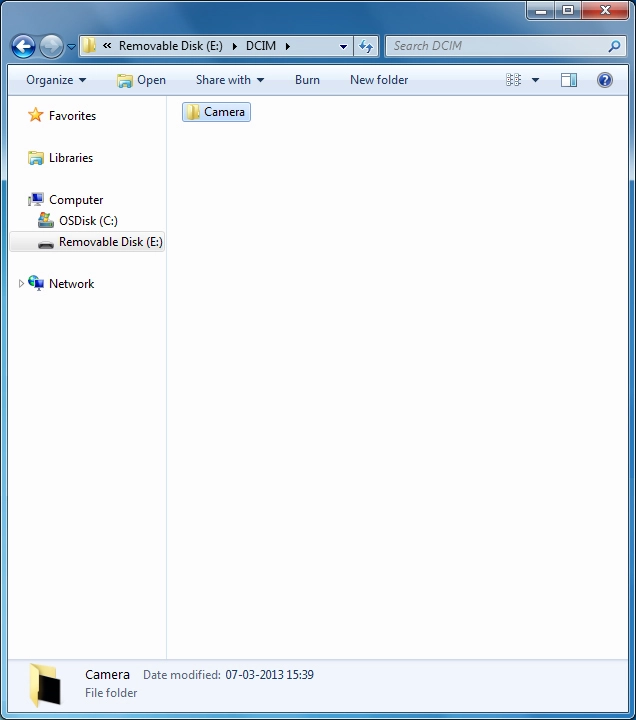Select OSDisk (C:) in the navigation pane
Viewport: 636px width, 720px height.
tap(87, 221)
